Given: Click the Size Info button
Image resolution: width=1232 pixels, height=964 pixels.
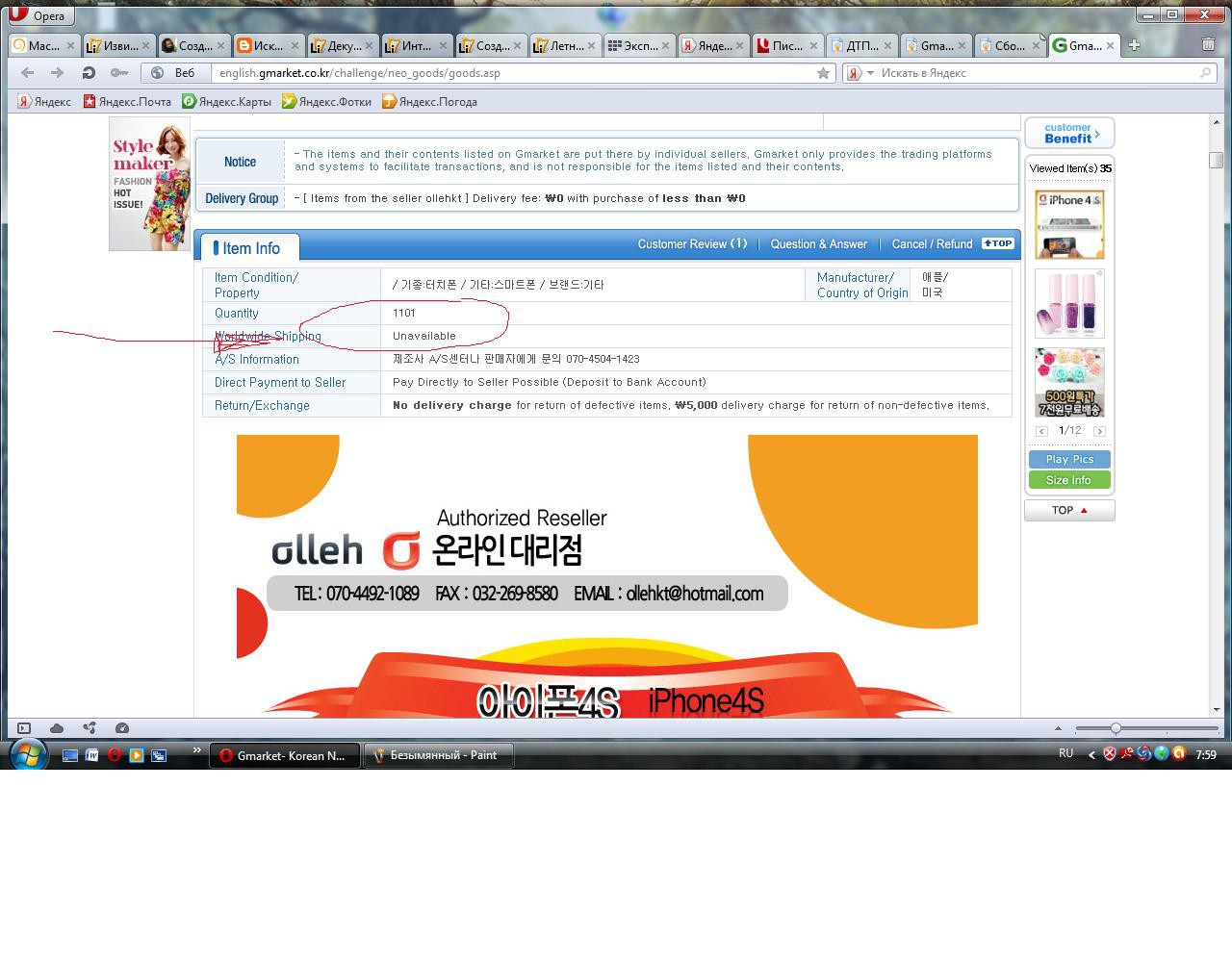Looking at the screenshot, I should [x=1069, y=480].
